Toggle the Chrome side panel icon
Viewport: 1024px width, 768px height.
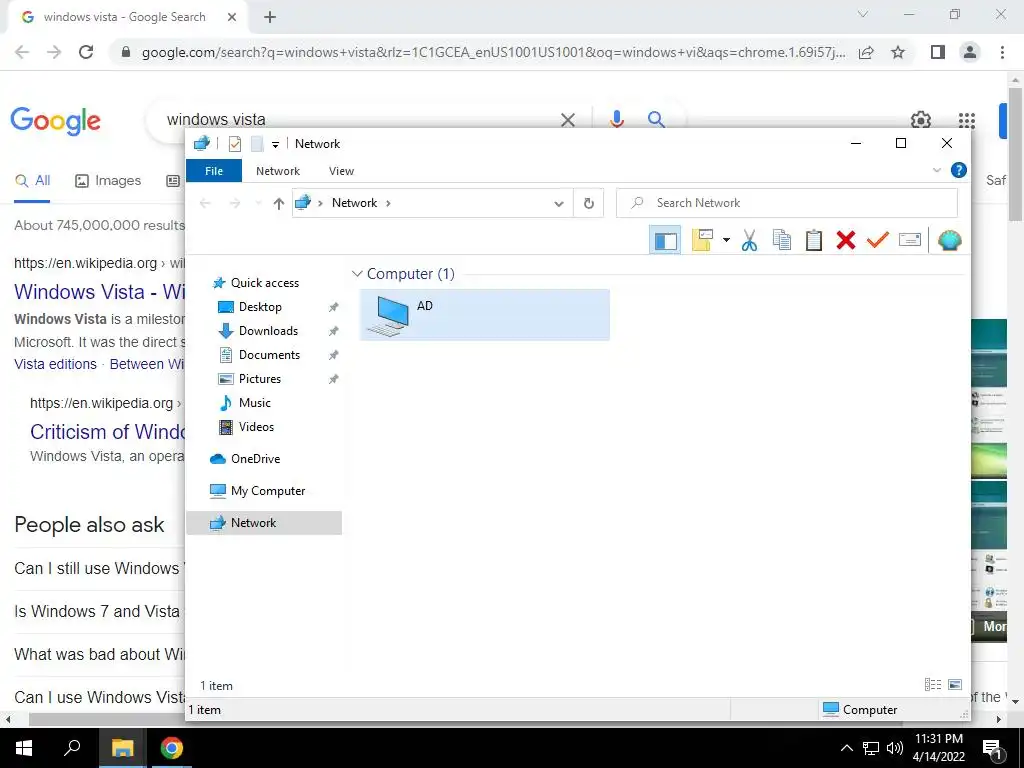point(938,52)
